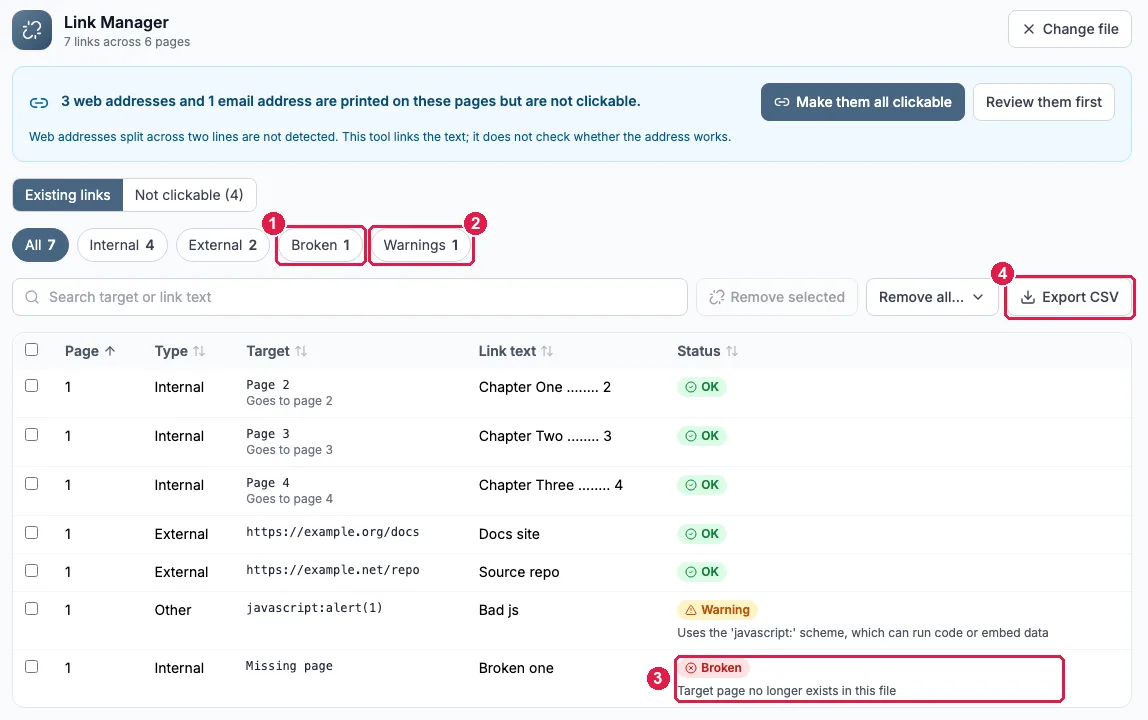Open the Remove all... dropdown
This screenshot has height=720, width=1148.
click(x=931, y=297)
